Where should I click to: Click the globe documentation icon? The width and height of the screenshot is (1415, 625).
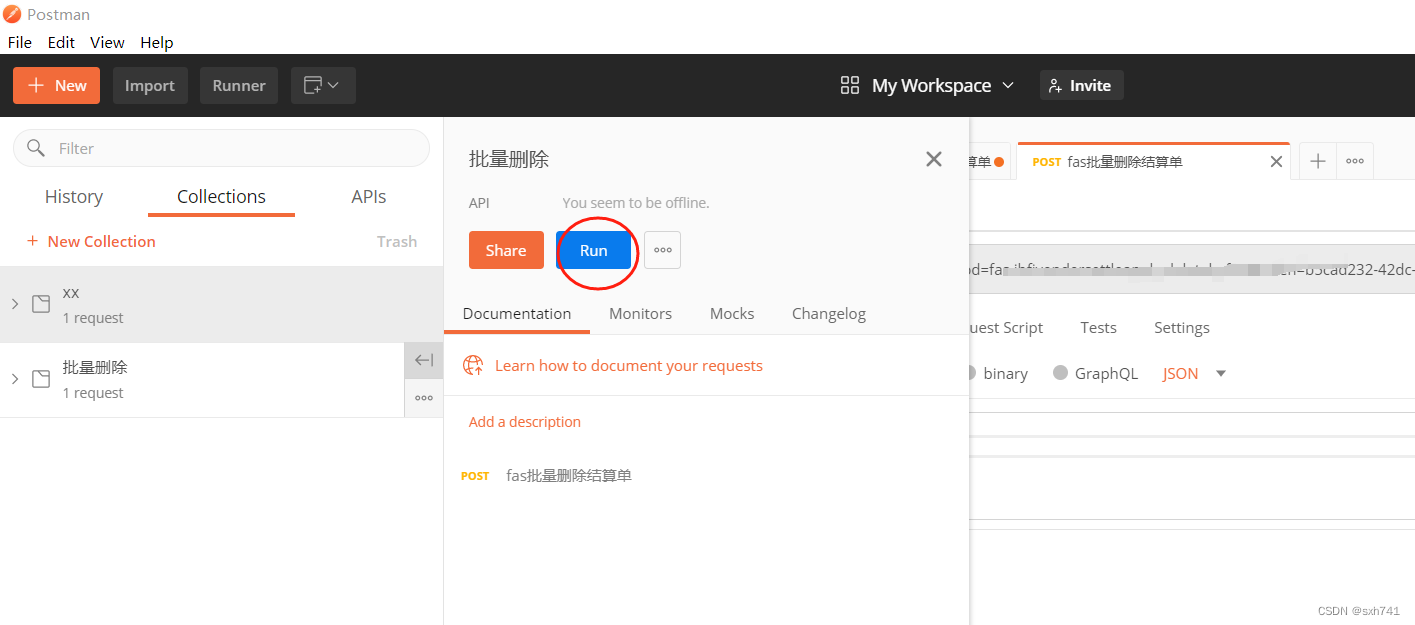point(473,365)
